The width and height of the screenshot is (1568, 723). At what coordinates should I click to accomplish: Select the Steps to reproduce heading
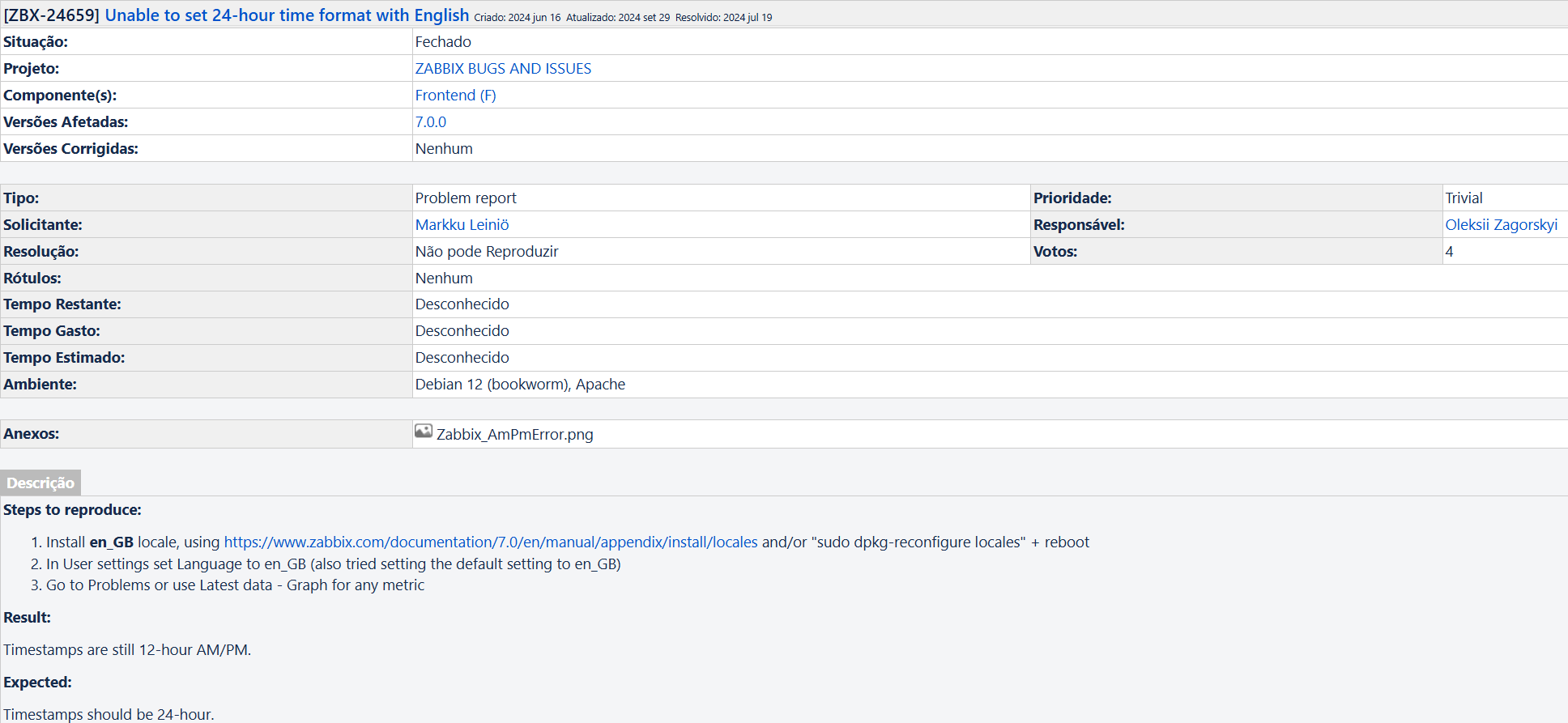72,510
